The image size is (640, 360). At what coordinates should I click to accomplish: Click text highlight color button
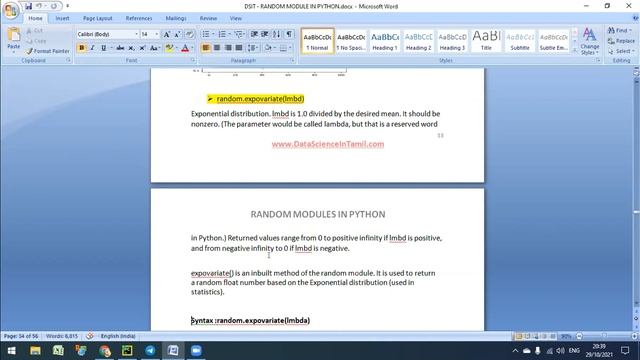click(169, 48)
